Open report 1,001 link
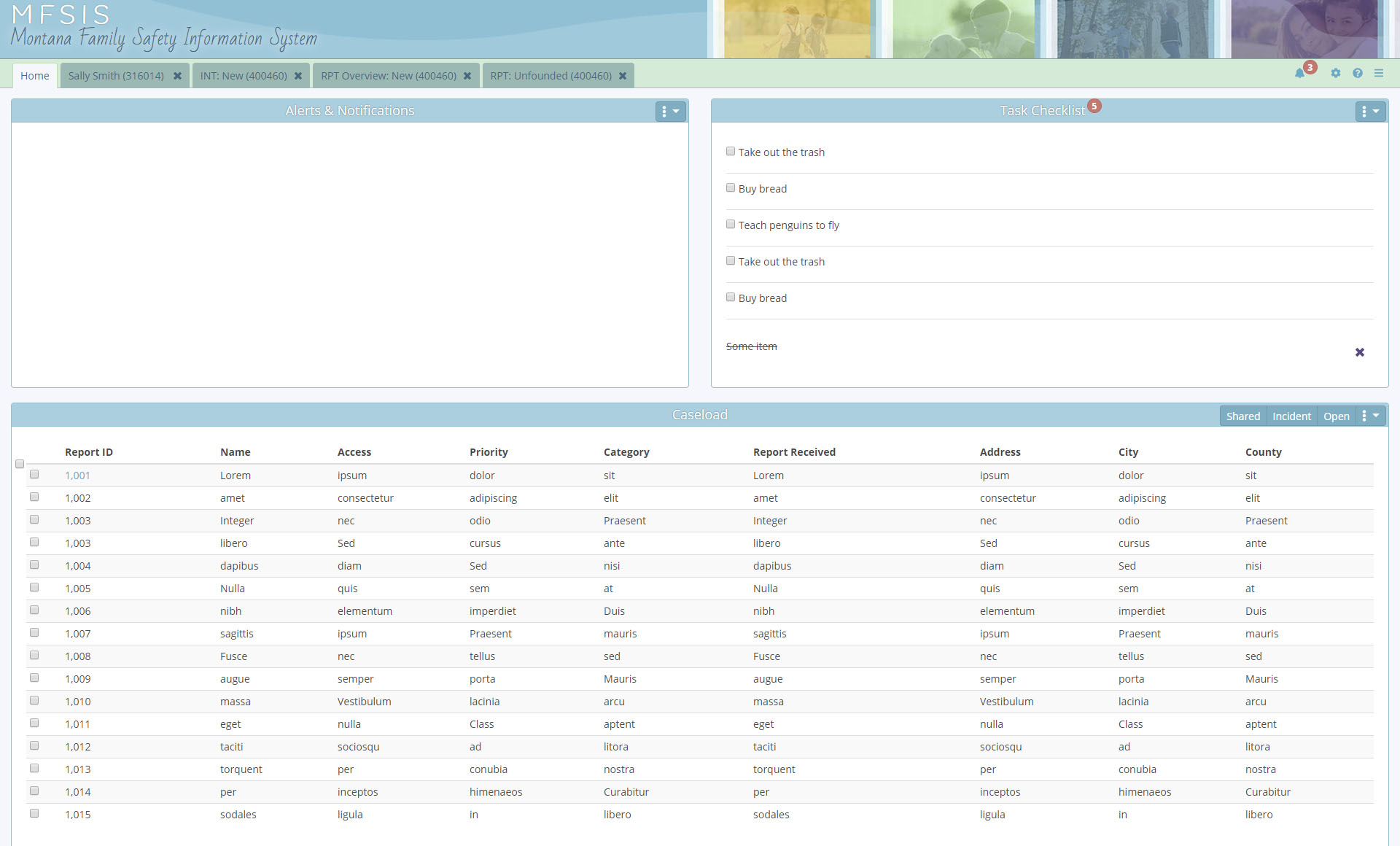1400x846 pixels. point(77,475)
